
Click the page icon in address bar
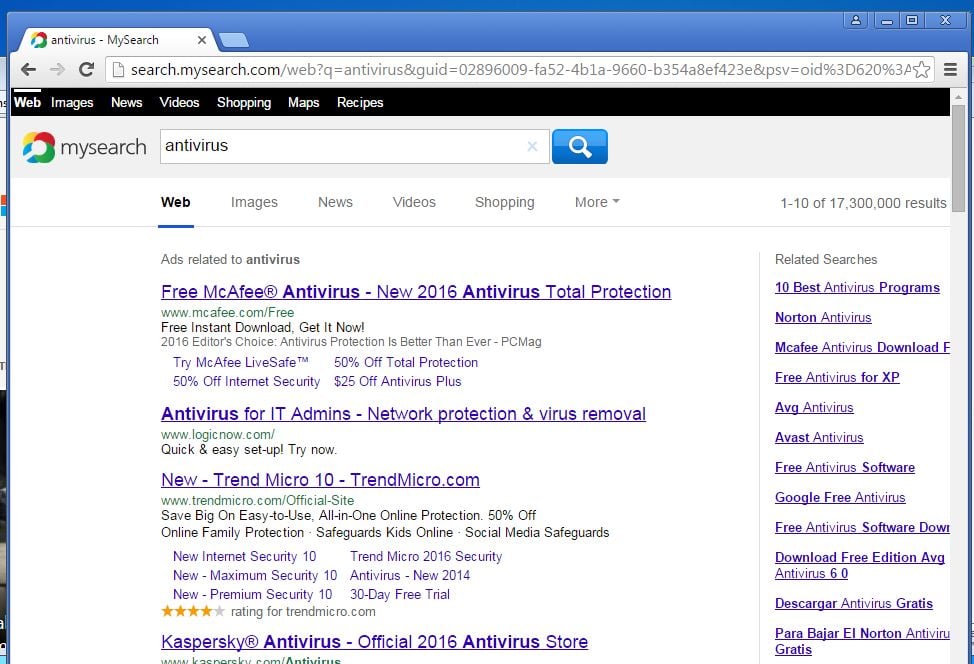pos(117,70)
